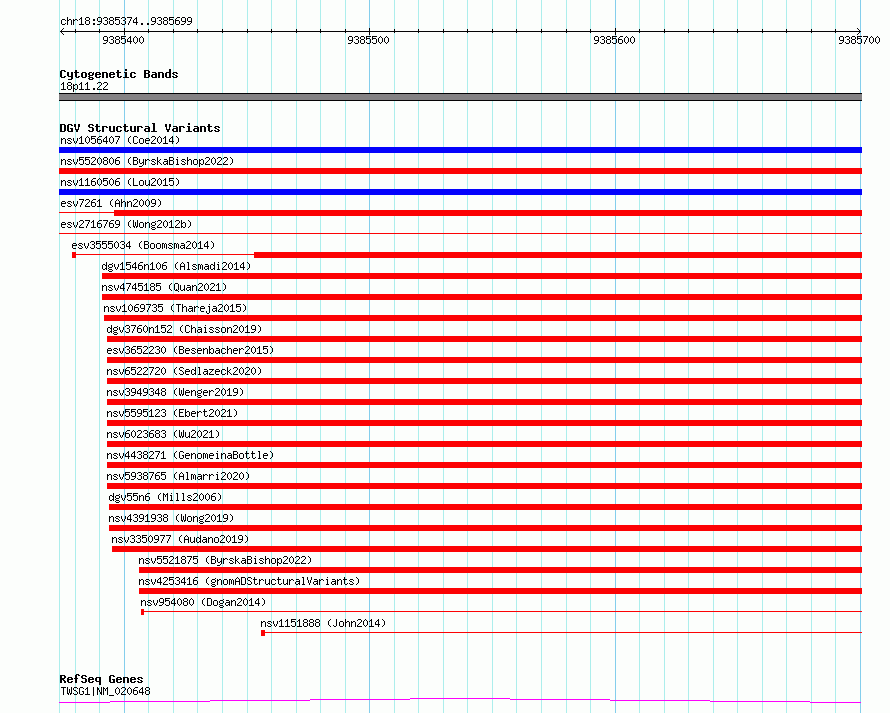Click the TWSG1|NM_020648 gene label
890x713 pixels.
coord(106,691)
